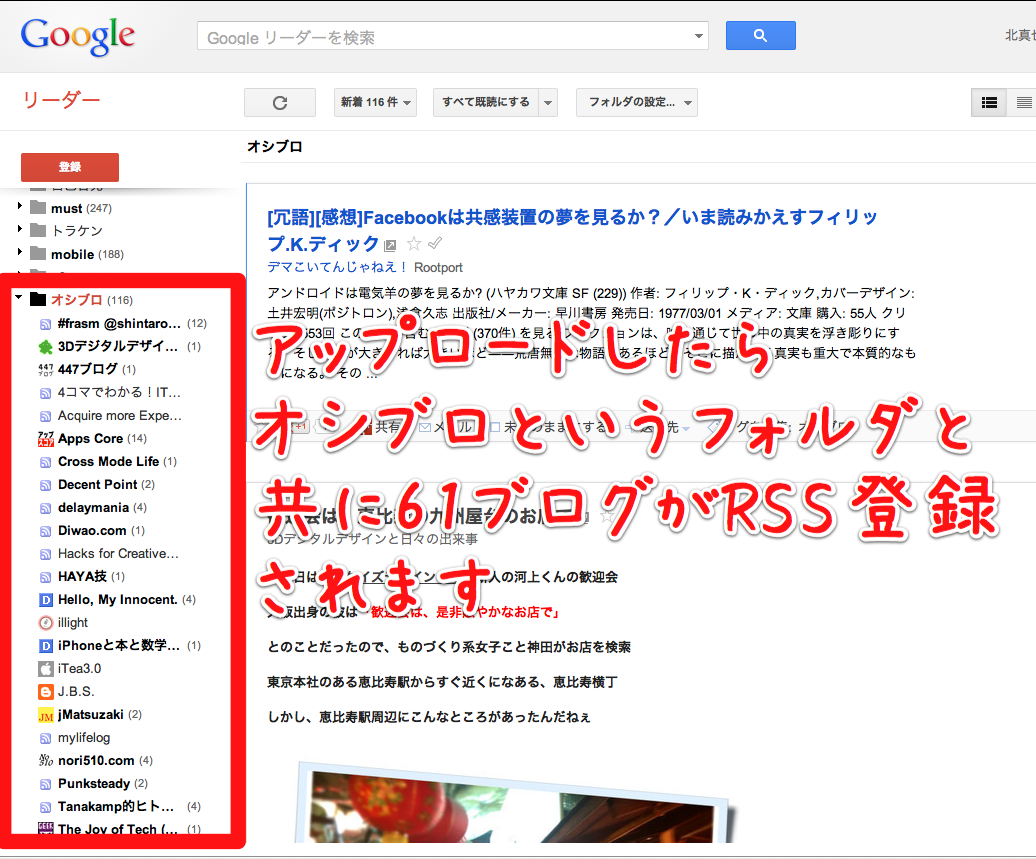Click the jMatsuzaki yellow JM icon
The image size is (1036, 859).
coord(45,715)
